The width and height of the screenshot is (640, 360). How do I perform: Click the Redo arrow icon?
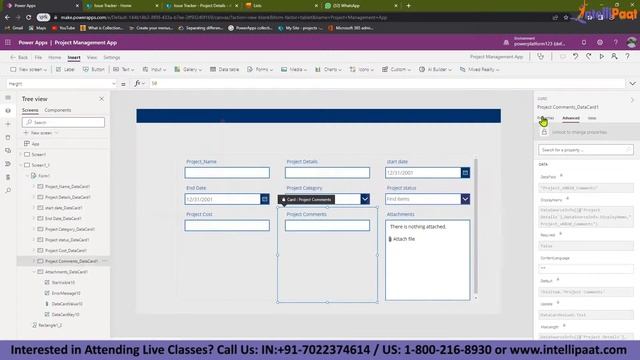tap(589, 57)
